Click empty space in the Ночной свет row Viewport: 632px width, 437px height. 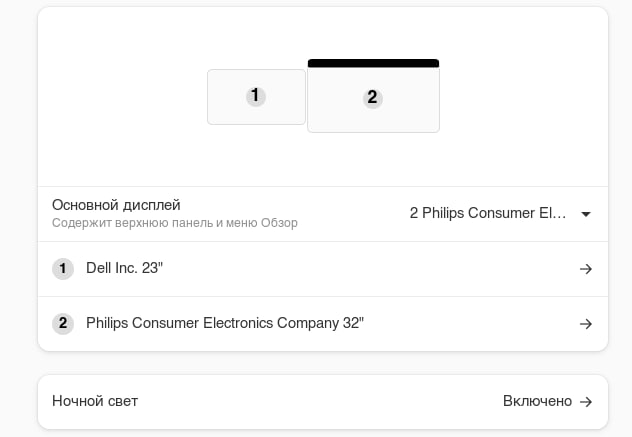(x=320, y=401)
